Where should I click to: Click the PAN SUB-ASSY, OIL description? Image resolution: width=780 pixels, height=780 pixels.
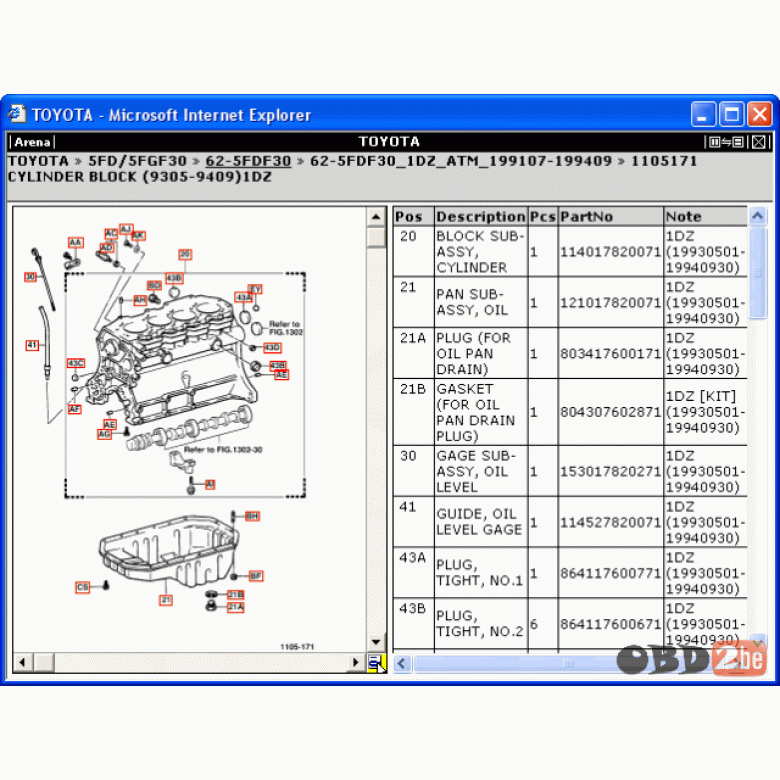(x=472, y=302)
